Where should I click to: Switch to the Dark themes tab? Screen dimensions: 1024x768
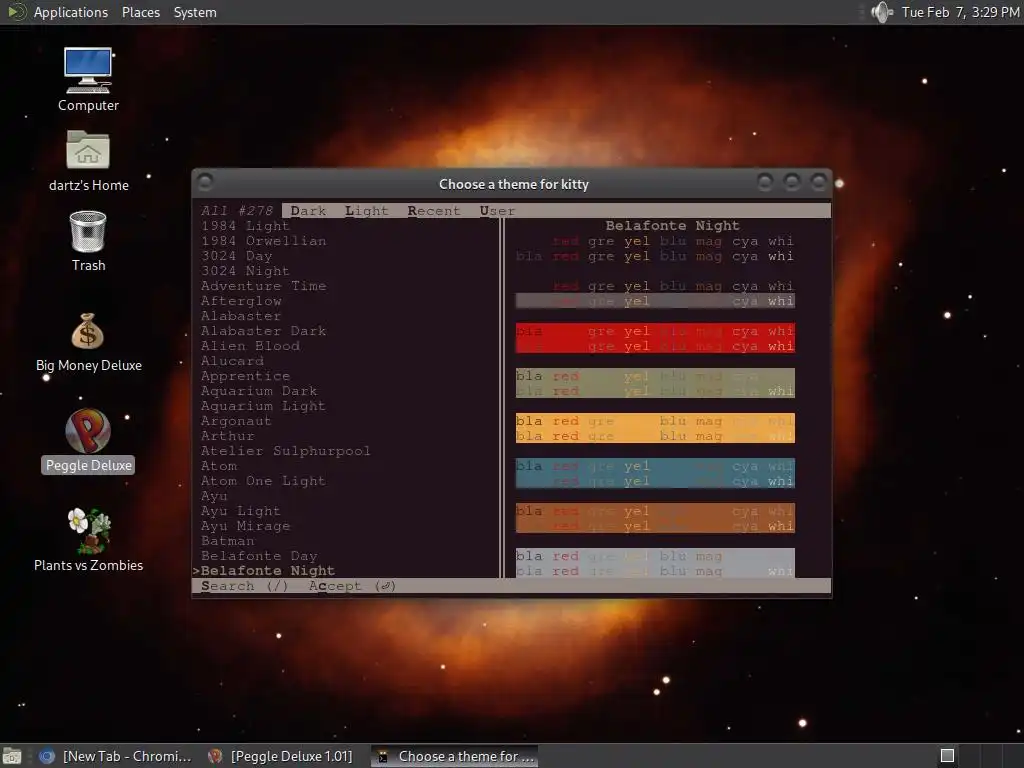[x=308, y=211]
